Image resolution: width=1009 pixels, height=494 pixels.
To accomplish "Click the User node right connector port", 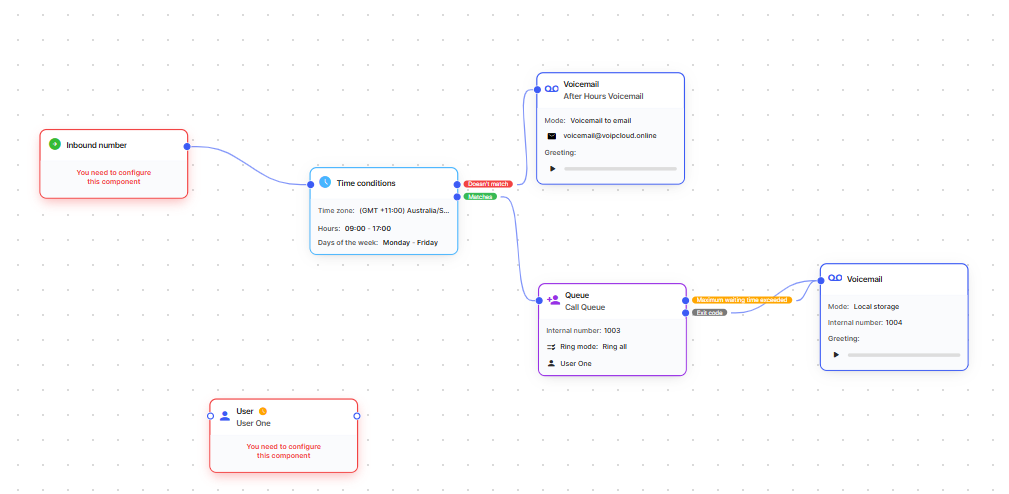I will pyautogui.click(x=357, y=416).
